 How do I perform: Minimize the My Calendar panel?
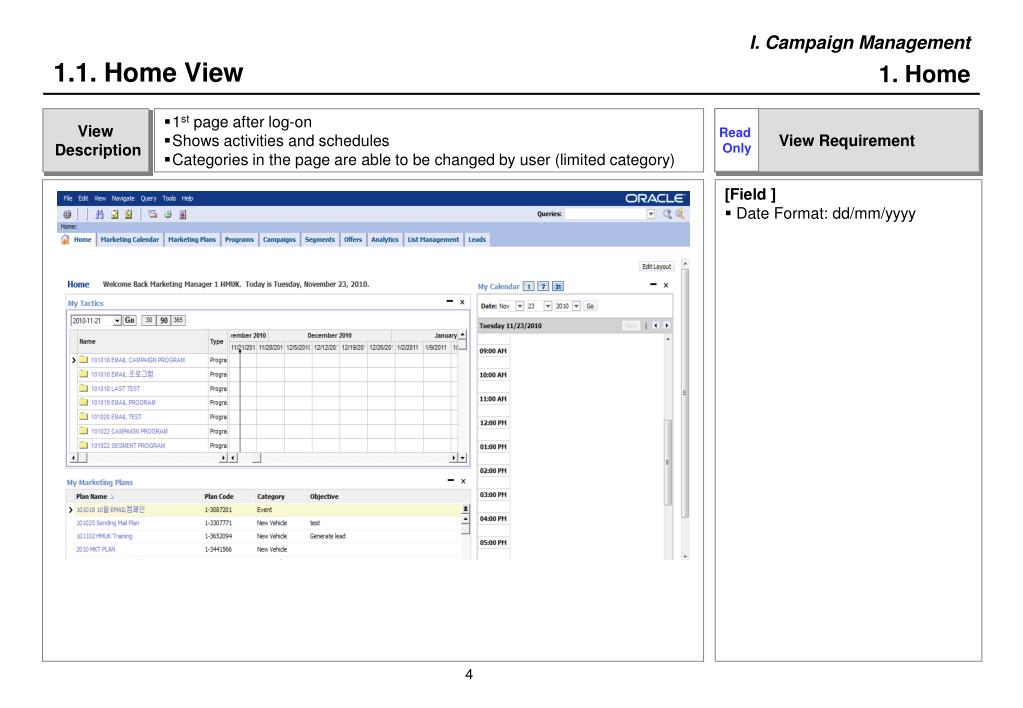point(653,285)
